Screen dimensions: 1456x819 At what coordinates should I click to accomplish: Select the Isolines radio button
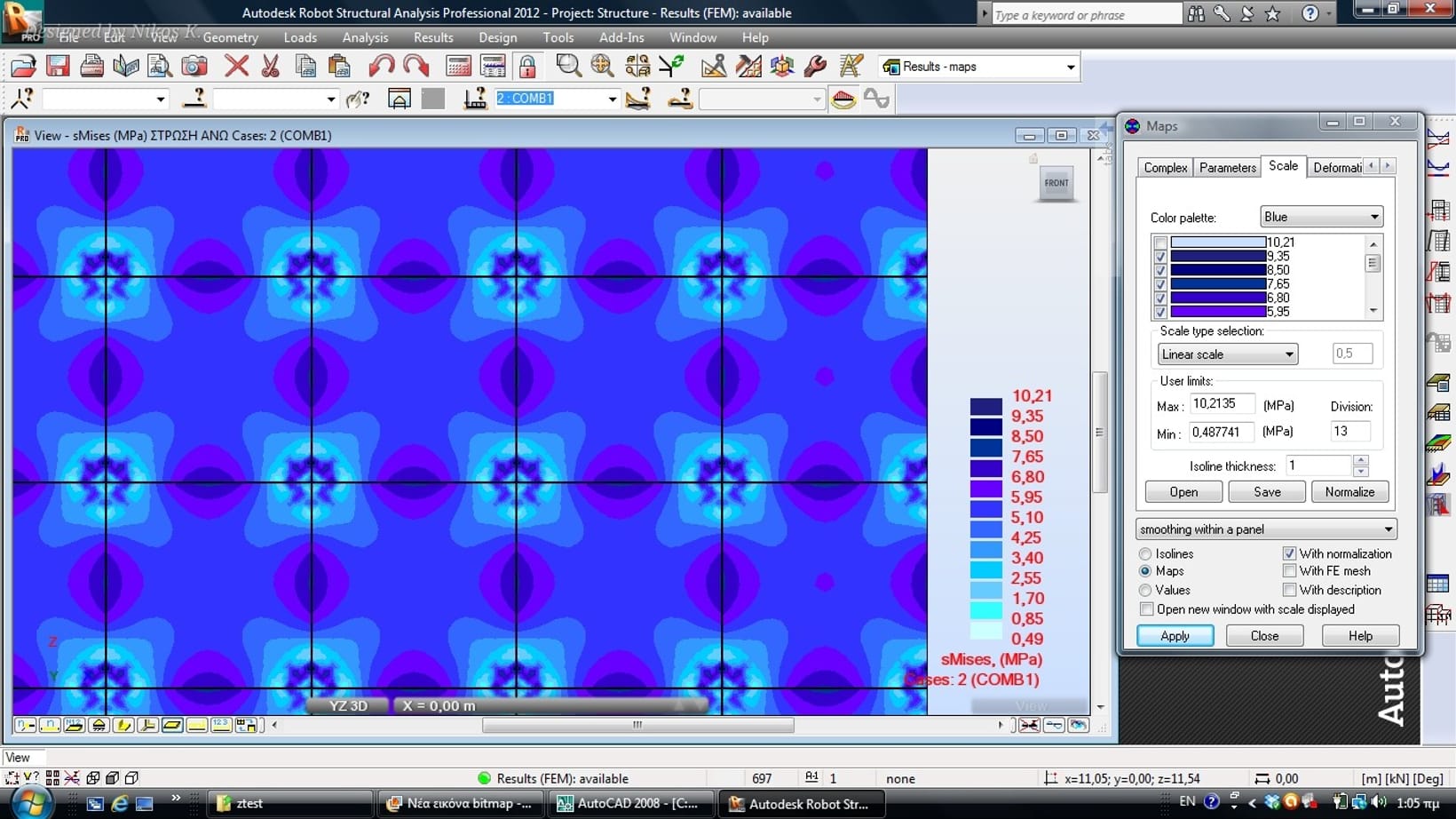[x=1145, y=553]
